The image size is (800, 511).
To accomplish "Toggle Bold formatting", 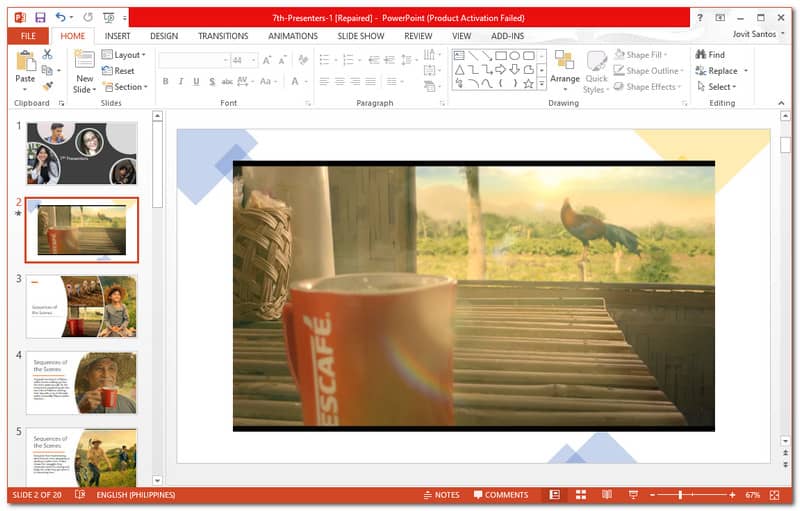I will click(x=165, y=82).
